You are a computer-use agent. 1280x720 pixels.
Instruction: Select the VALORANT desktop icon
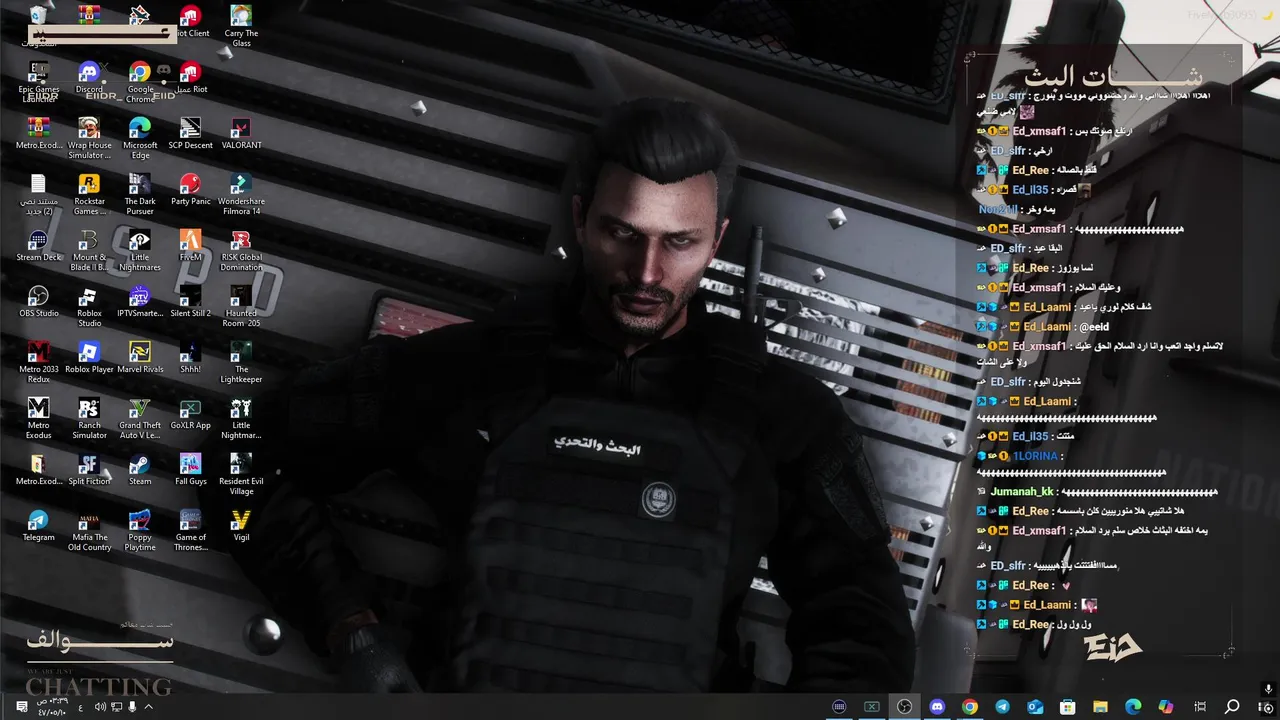(241, 134)
